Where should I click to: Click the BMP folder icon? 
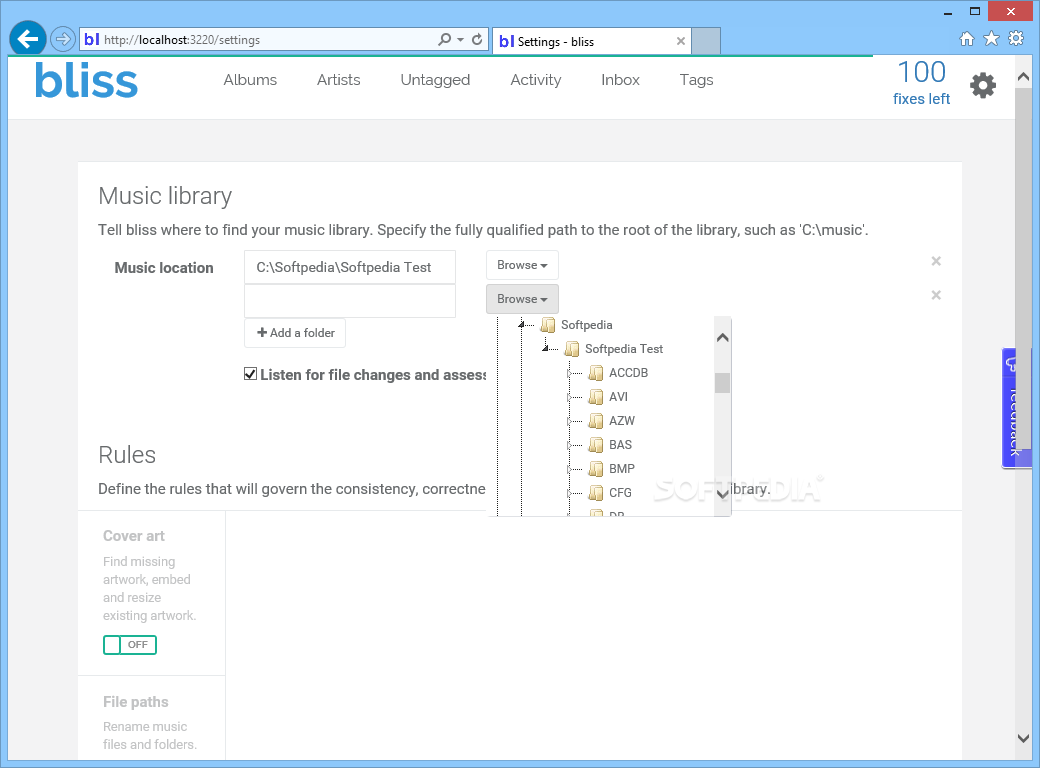(596, 469)
